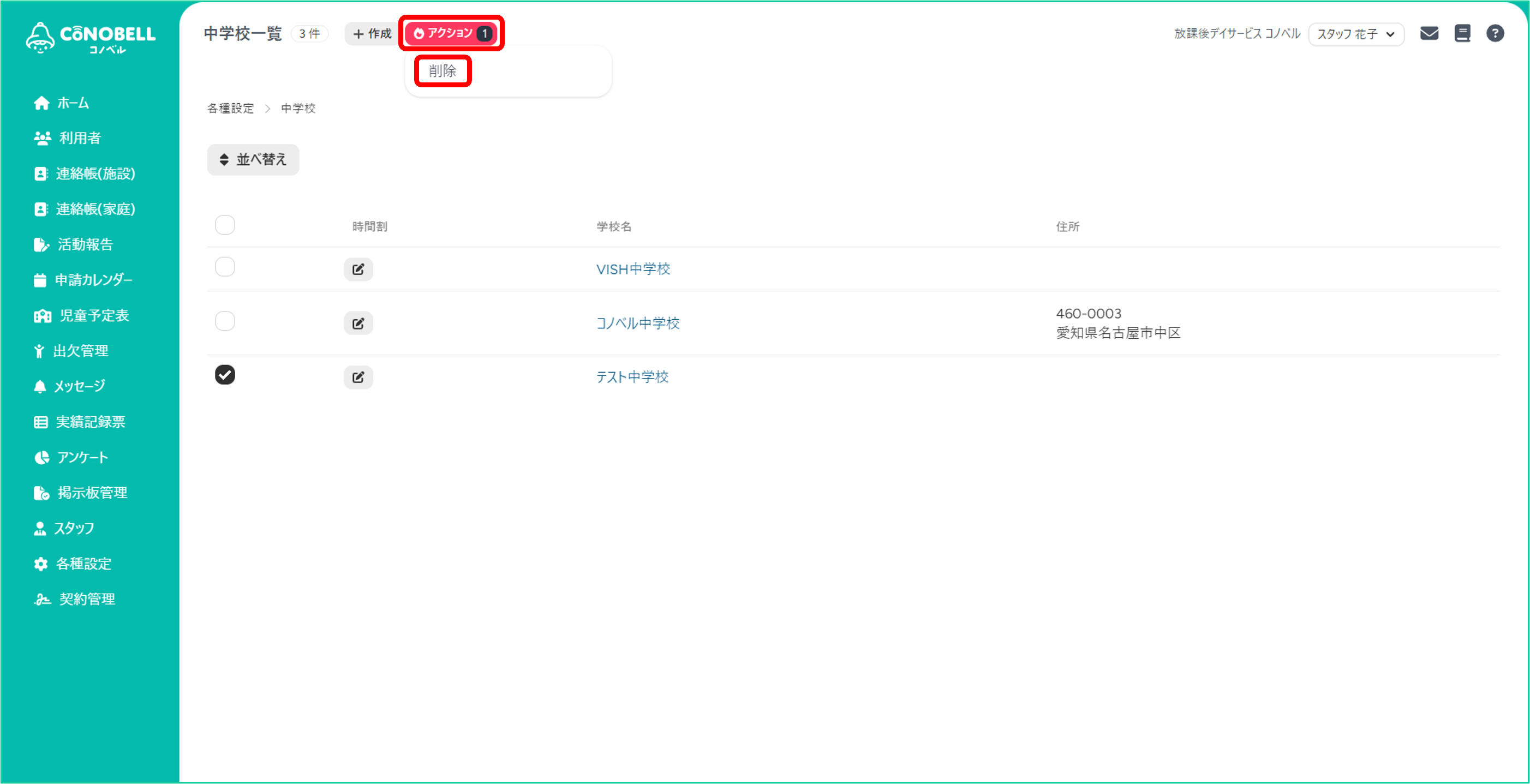The width and height of the screenshot is (1530, 784).
Task: Click the 出欠管理 person icon
Action: pyautogui.click(x=39, y=351)
